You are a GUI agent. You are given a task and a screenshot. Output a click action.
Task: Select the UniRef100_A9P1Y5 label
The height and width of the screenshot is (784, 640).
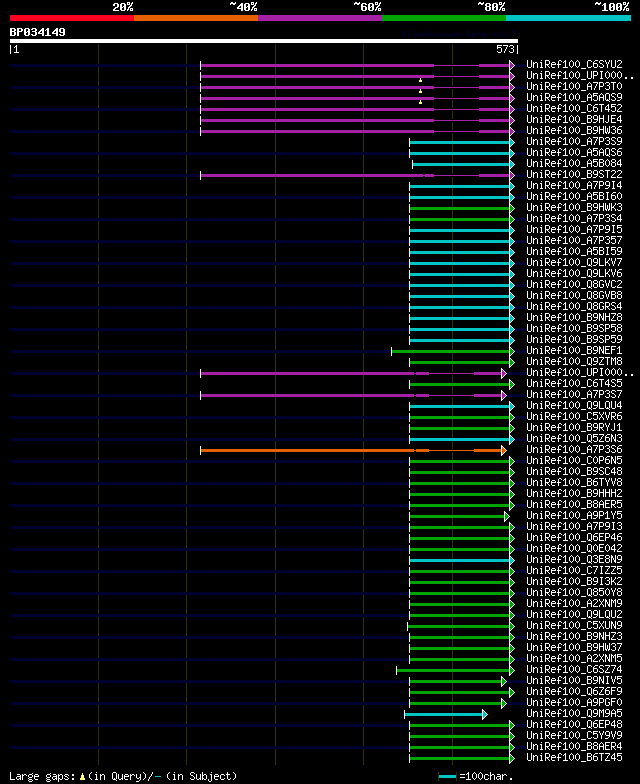[x=574, y=516]
